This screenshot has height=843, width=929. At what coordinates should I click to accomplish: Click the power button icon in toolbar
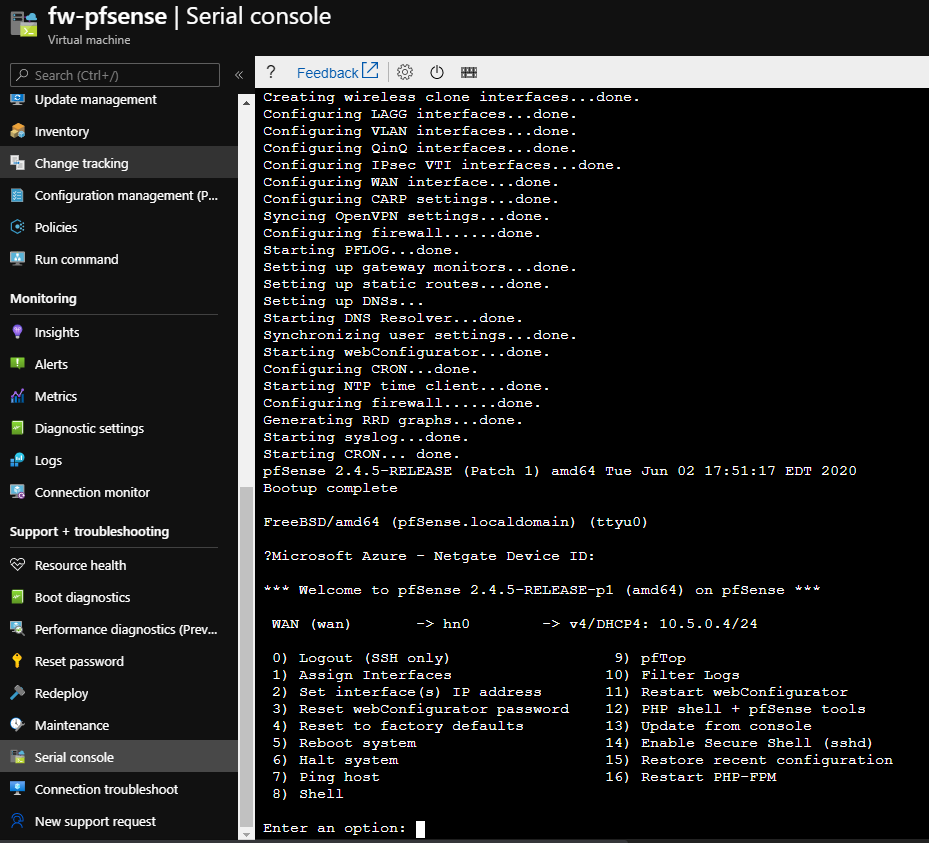[437, 72]
